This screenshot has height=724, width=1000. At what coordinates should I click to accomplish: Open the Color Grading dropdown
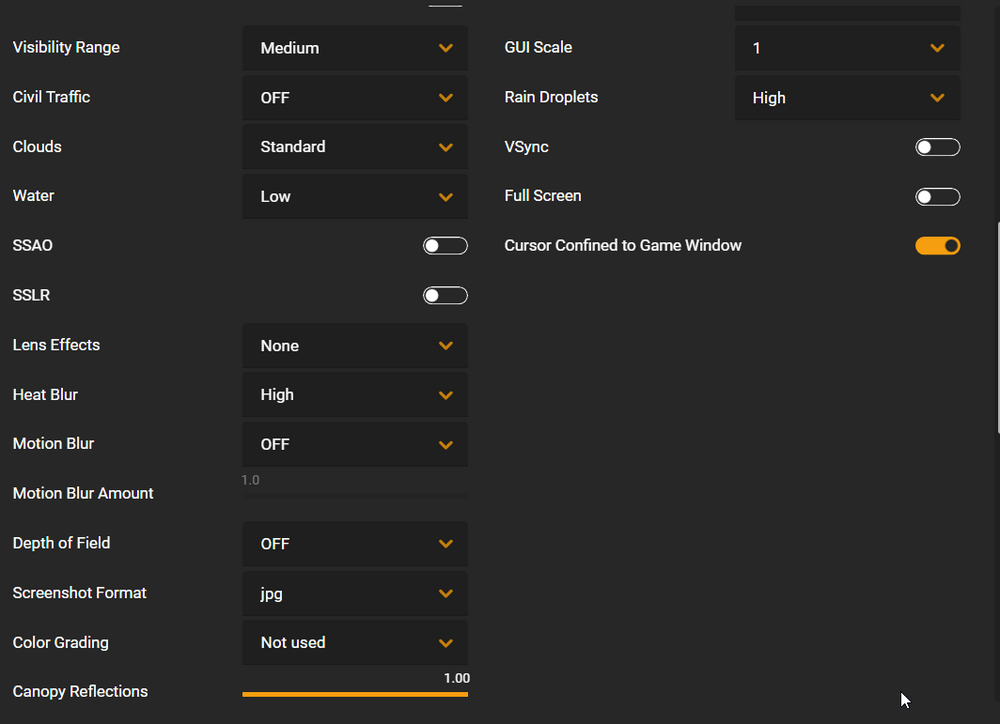[354, 642]
